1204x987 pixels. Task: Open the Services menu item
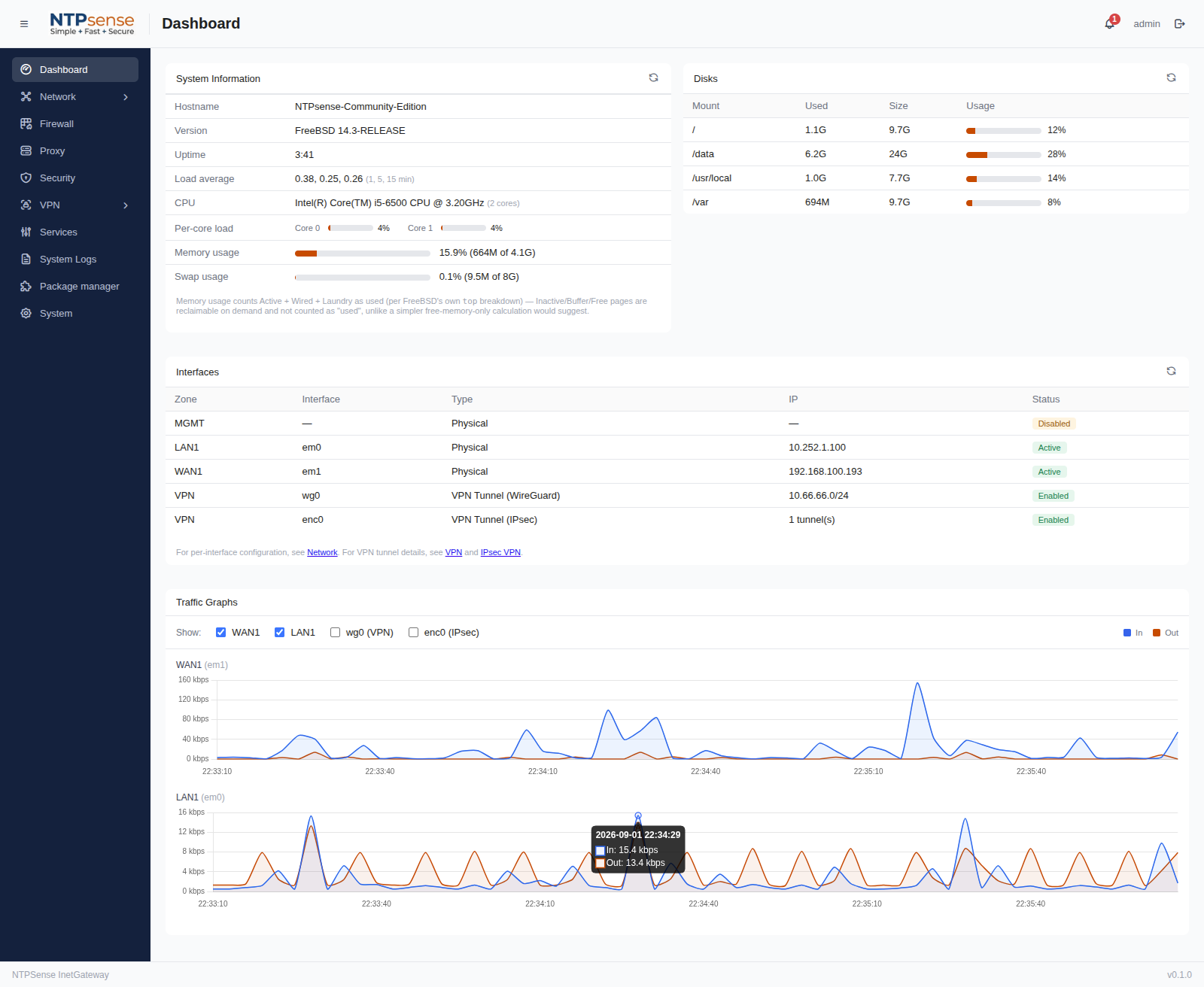coord(75,232)
